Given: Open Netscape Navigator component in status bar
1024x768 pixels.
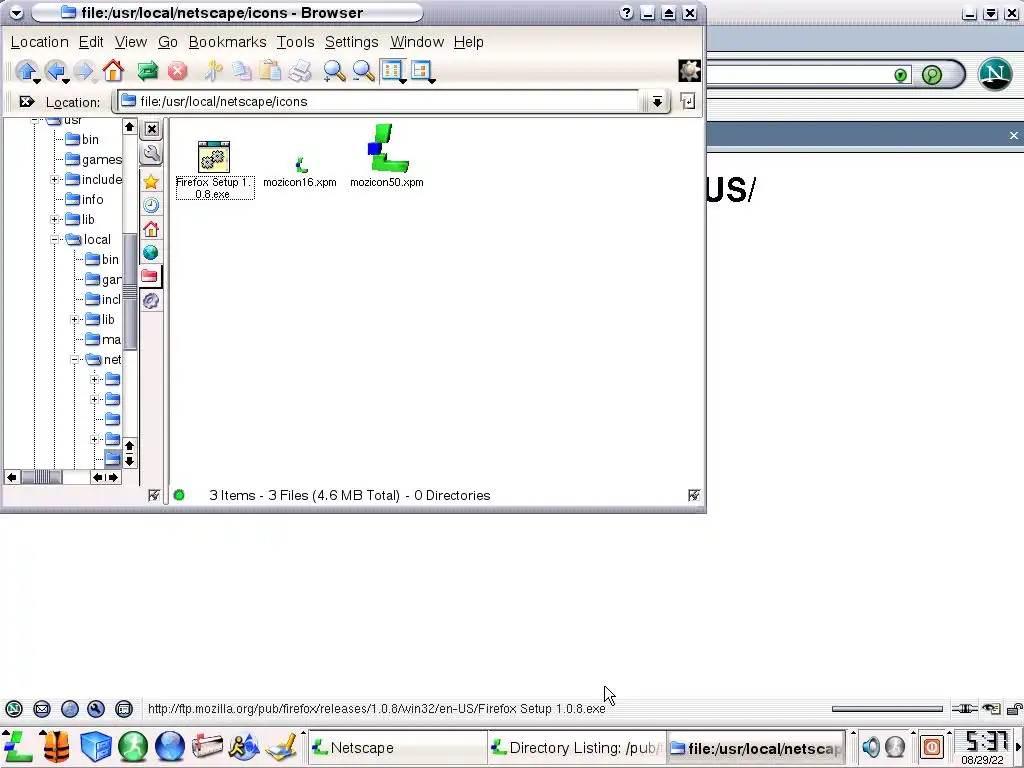Looking at the screenshot, I should tap(14, 709).
